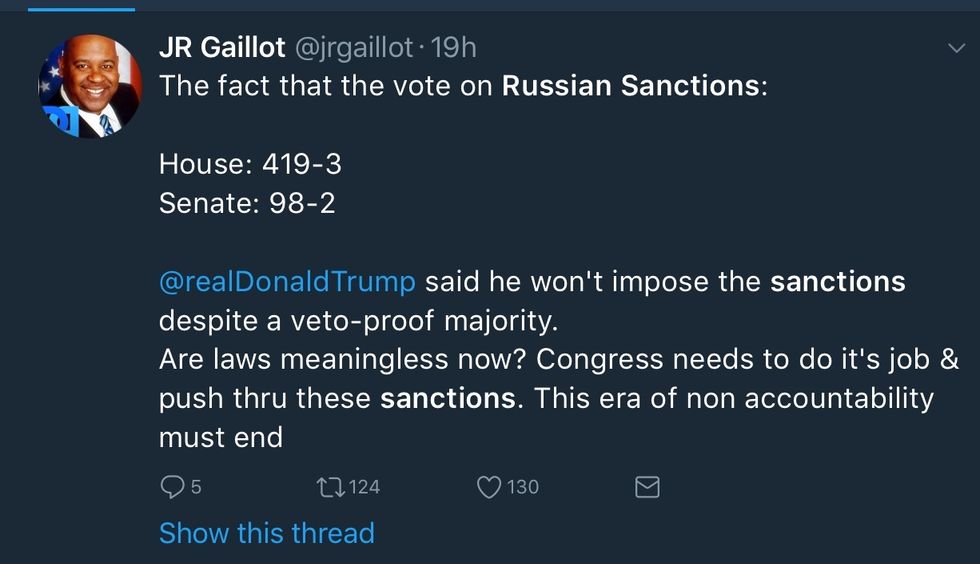Select the blue highlighted tab indicator at top
Viewport: 980px width, 564px height.
81,8
